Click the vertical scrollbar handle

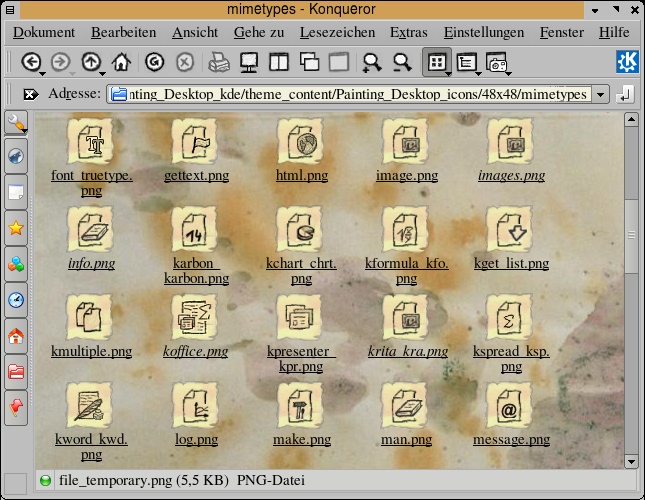click(631, 236)
